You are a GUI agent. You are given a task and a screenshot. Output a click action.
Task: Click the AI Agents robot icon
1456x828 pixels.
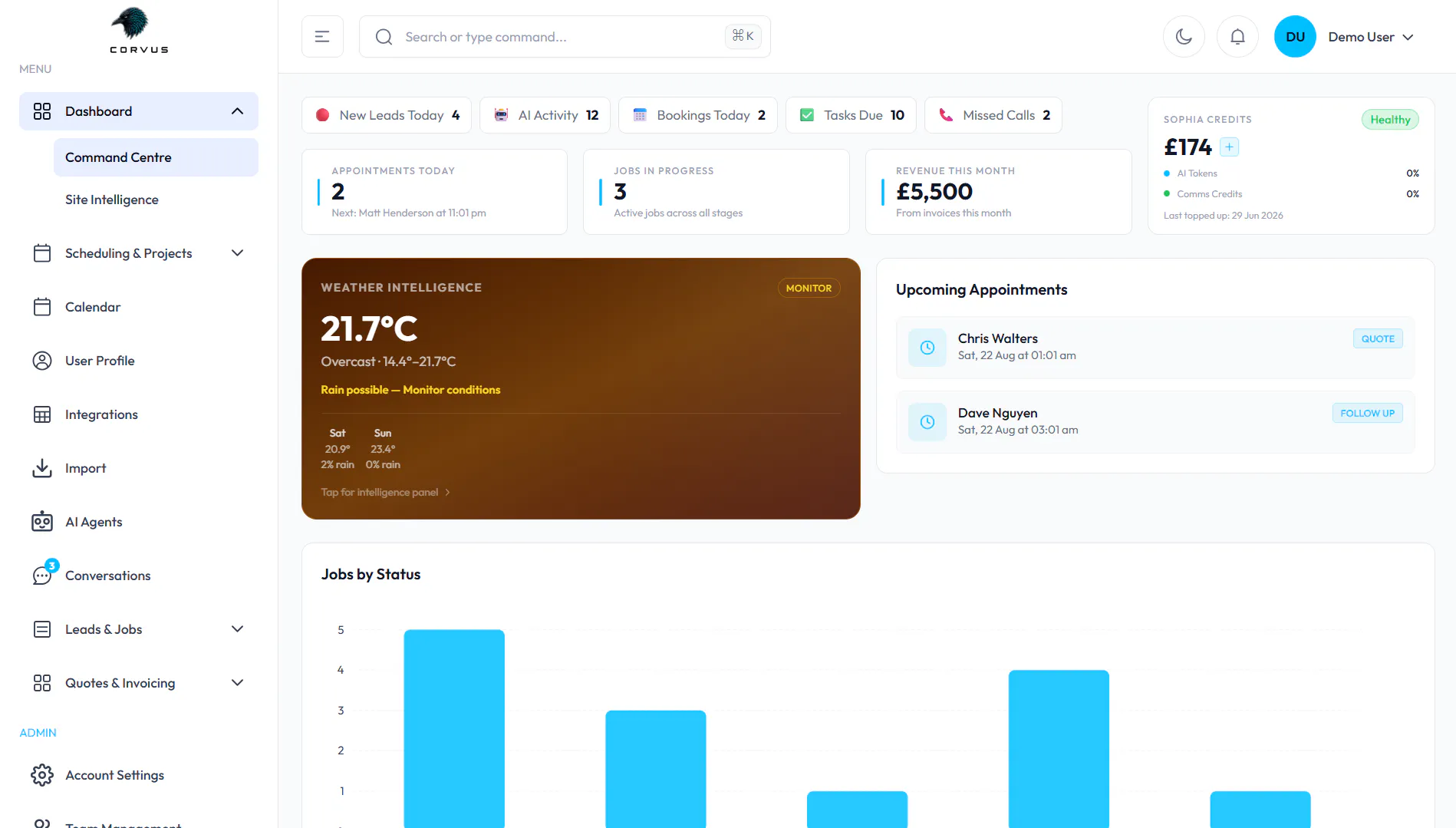coord(42,522)
